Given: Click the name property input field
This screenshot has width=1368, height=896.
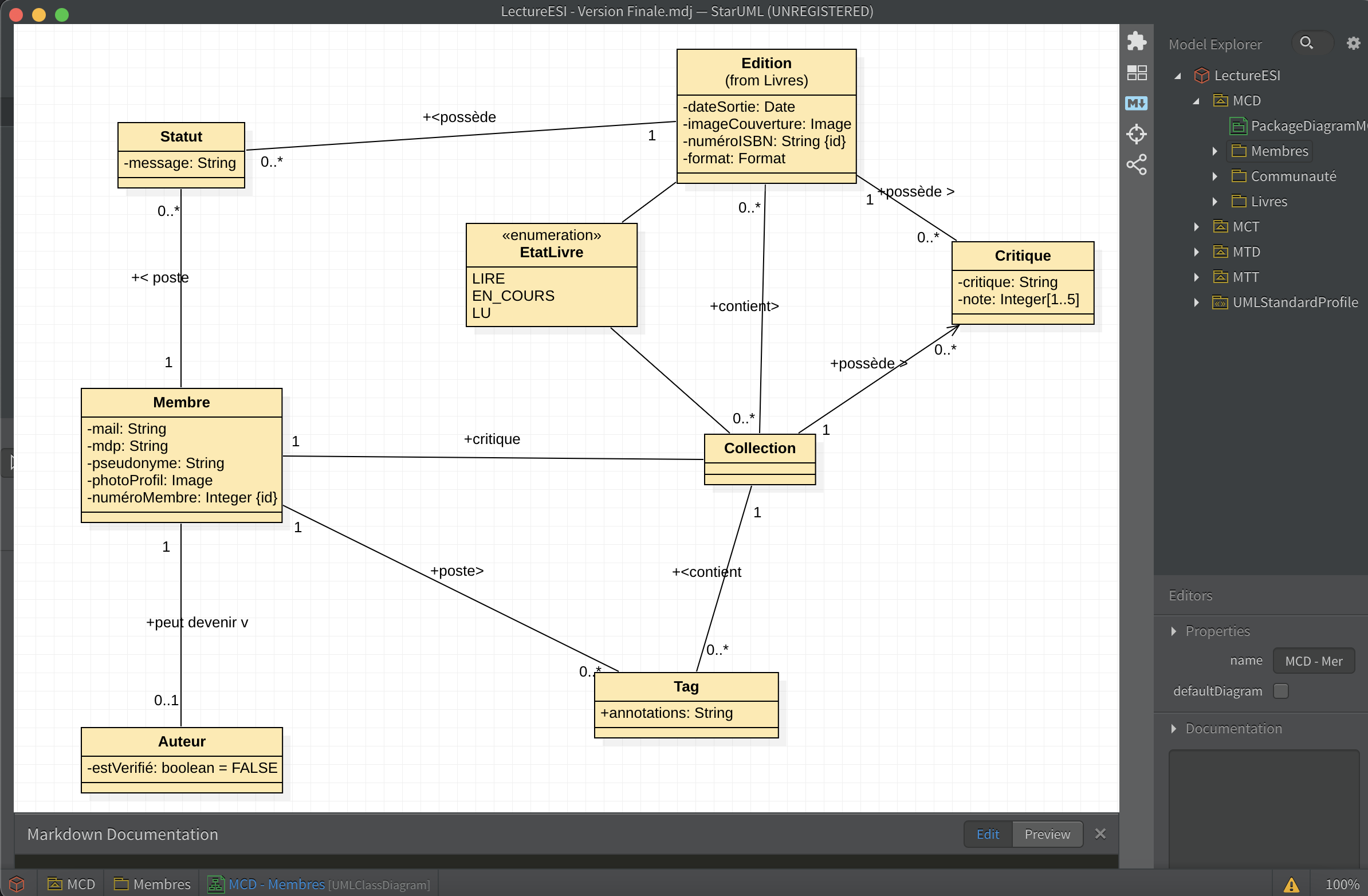Looking at the screenshot, I should point(1313,661).
